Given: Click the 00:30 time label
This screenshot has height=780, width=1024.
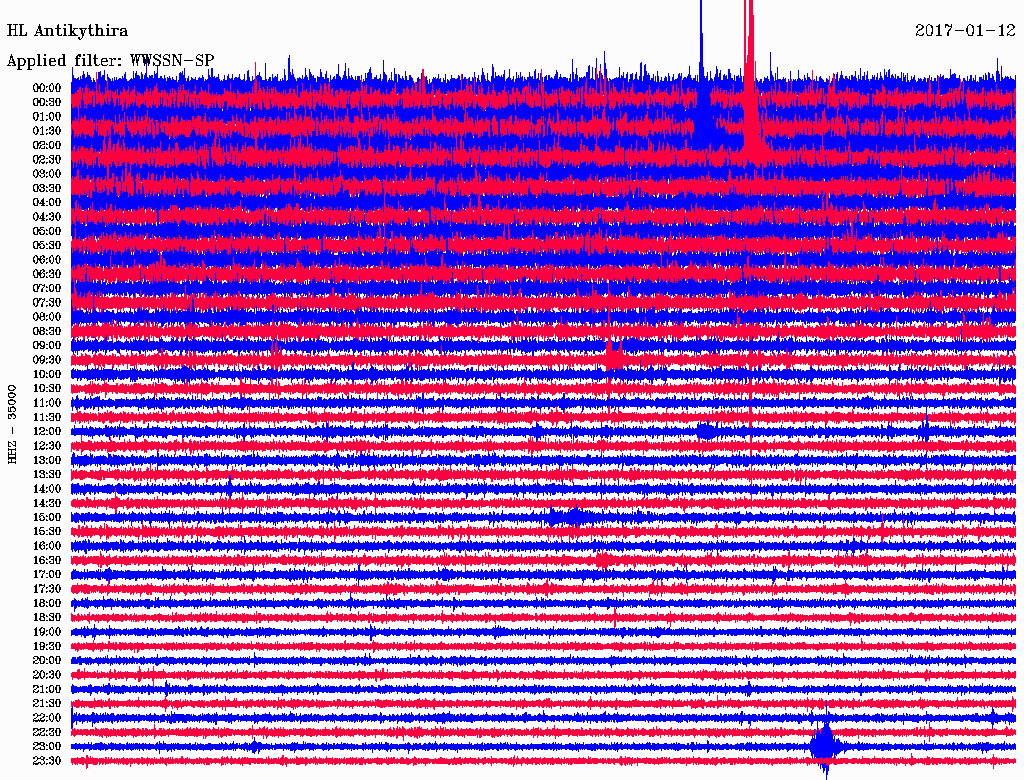Looking at the screenshot, I should 47,102.
